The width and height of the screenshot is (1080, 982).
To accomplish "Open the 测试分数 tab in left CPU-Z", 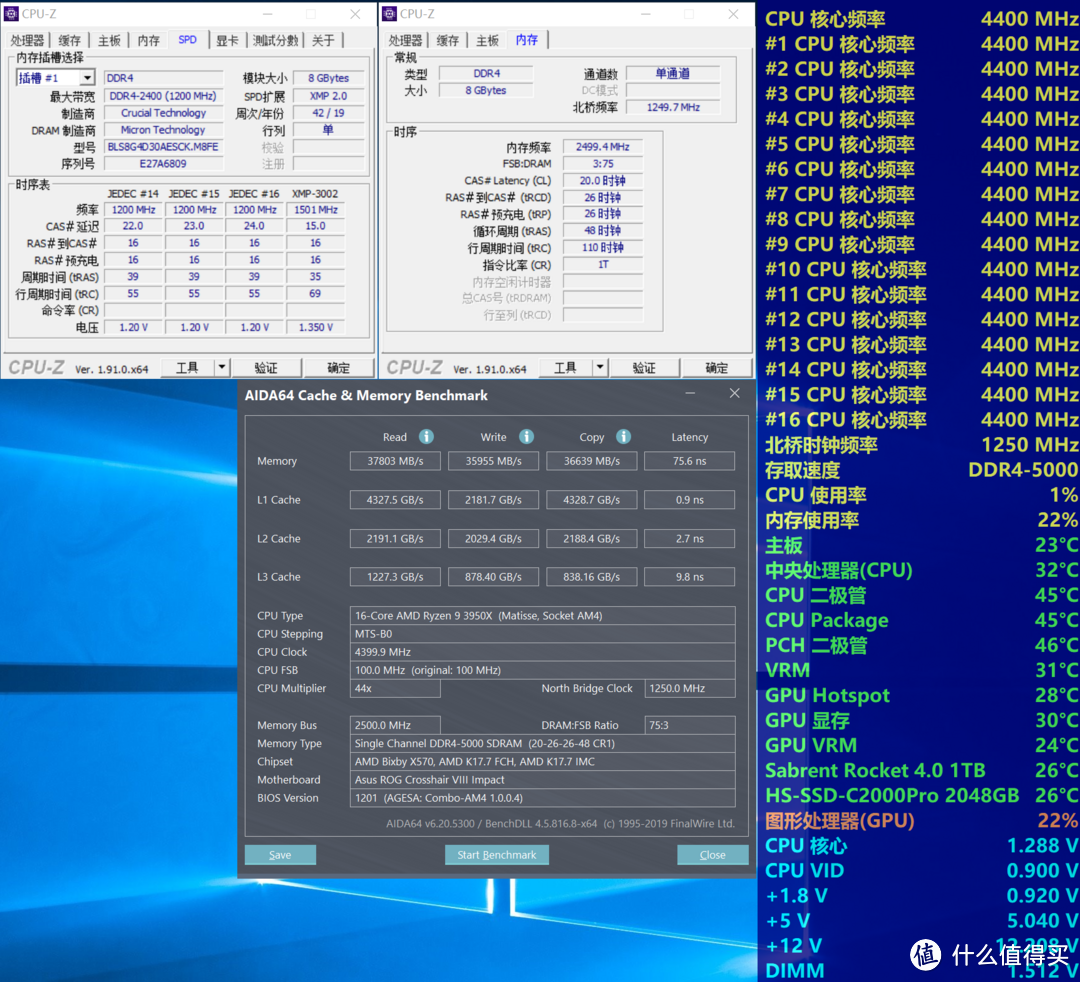I will pyautogui.click(x=276, y=41).
